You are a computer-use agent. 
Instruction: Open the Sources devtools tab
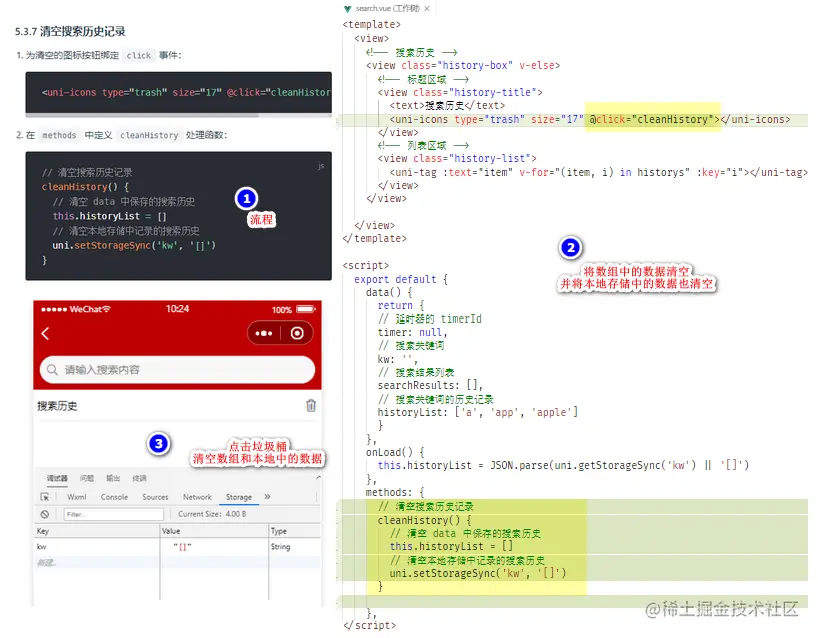[155, 497]
